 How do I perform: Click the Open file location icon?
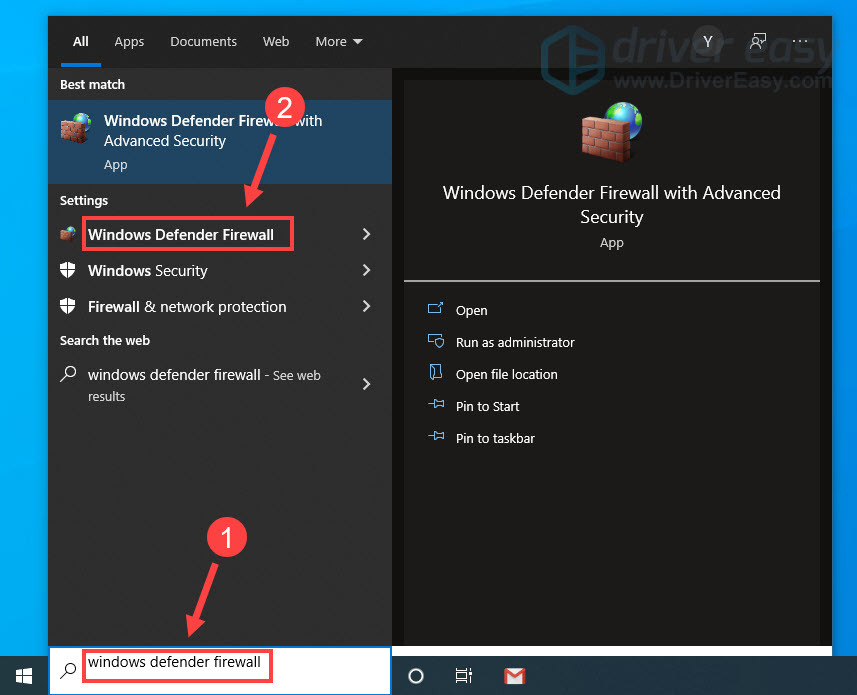[436, 372]
